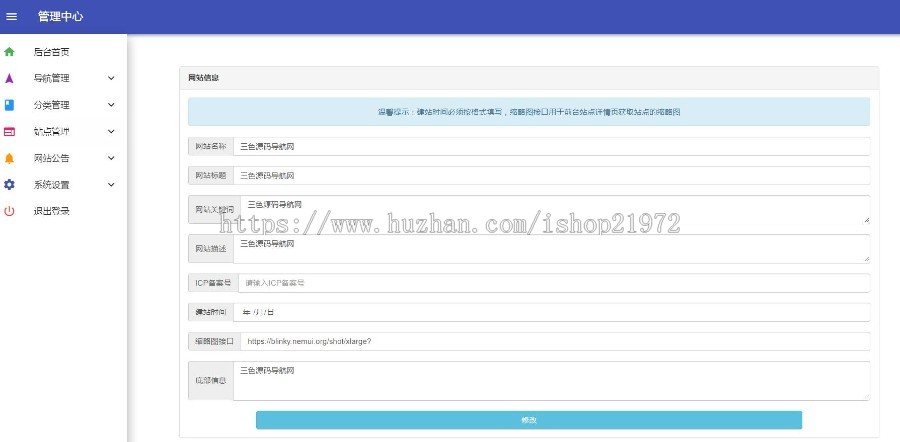Click the system settings gear icon
Image resolution: width=900 pixels, height=442 pixels.
coord(9,185)
